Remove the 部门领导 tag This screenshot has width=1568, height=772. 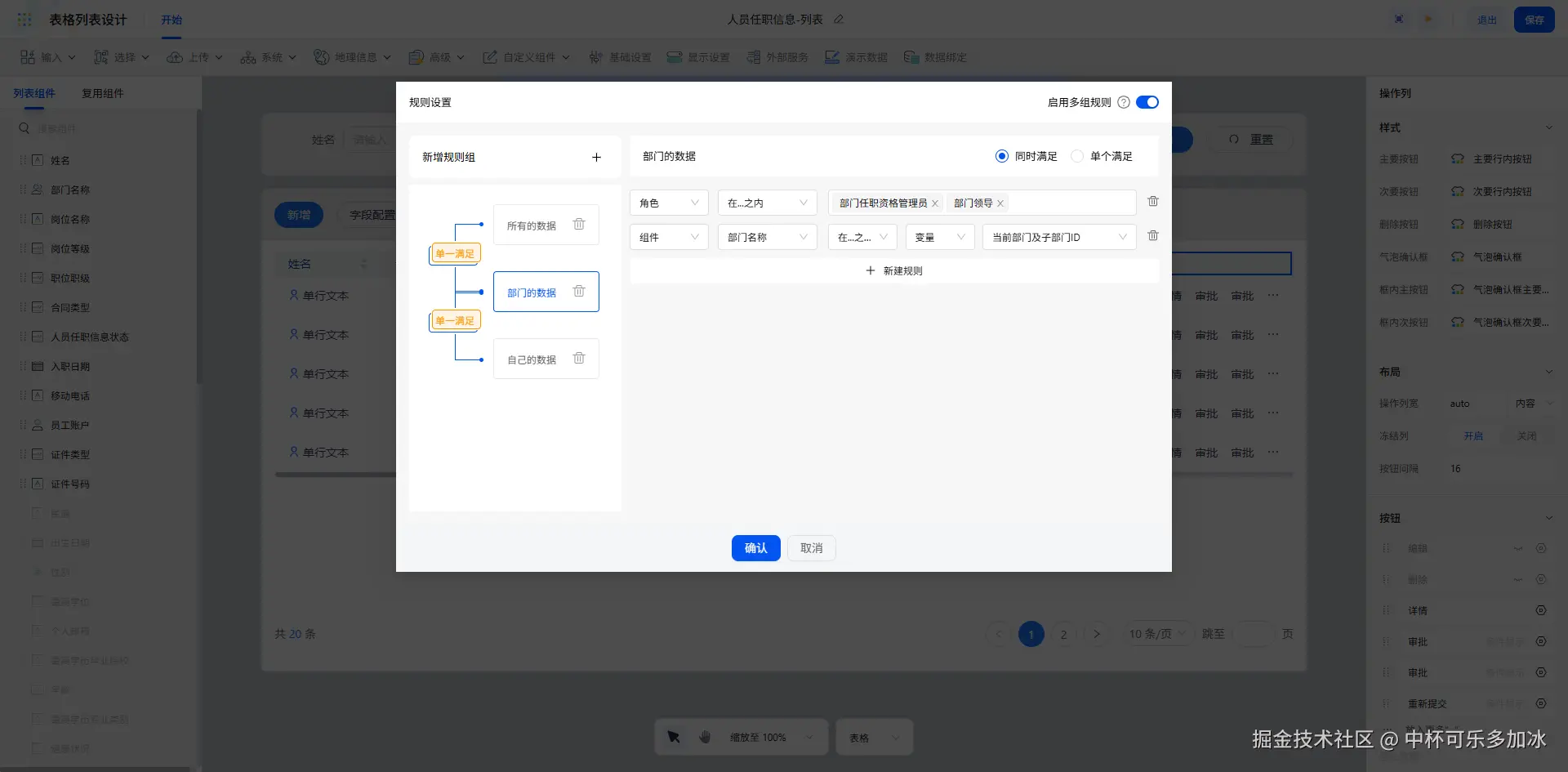(1000, 203)
